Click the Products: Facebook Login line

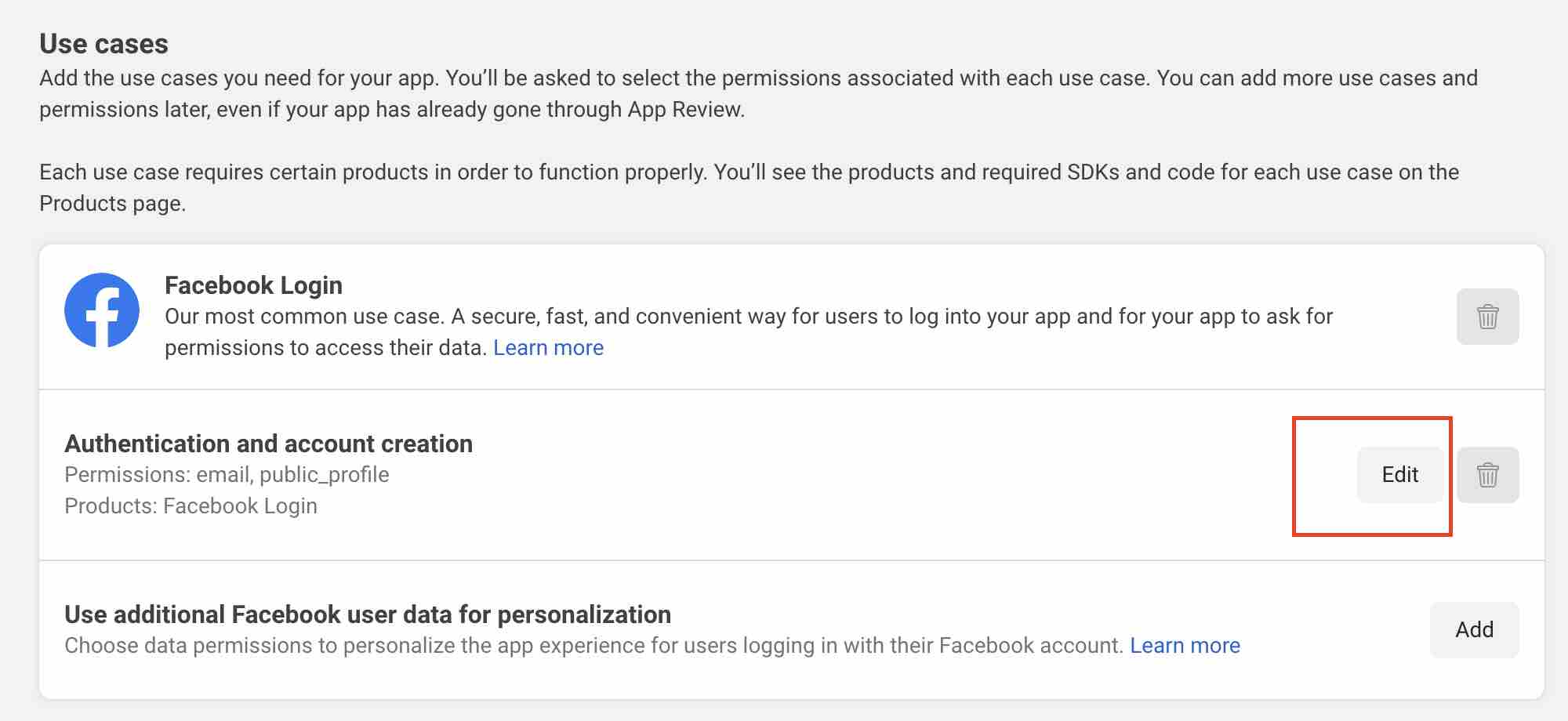[191, 506]
